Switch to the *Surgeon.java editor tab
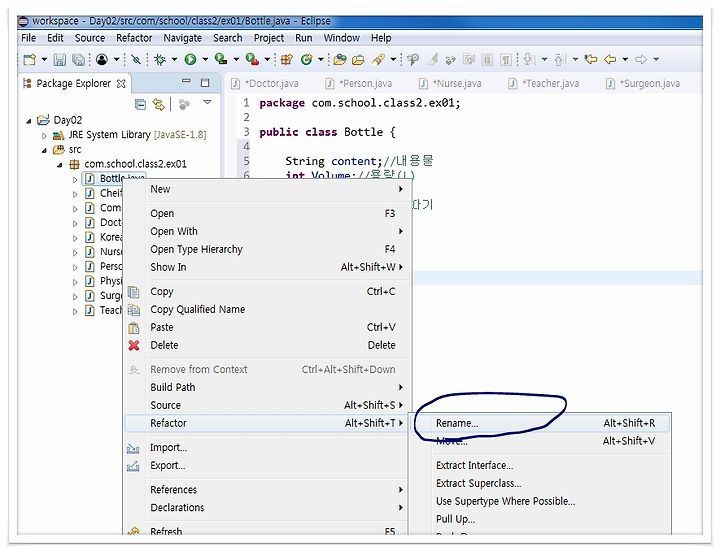 (x=643, y=84)
